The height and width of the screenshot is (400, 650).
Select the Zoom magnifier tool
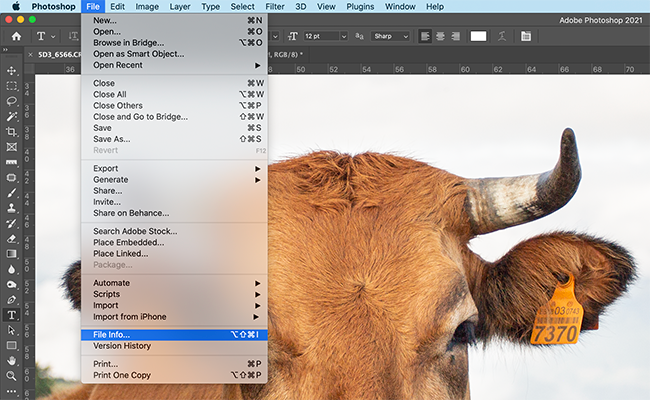12,376
